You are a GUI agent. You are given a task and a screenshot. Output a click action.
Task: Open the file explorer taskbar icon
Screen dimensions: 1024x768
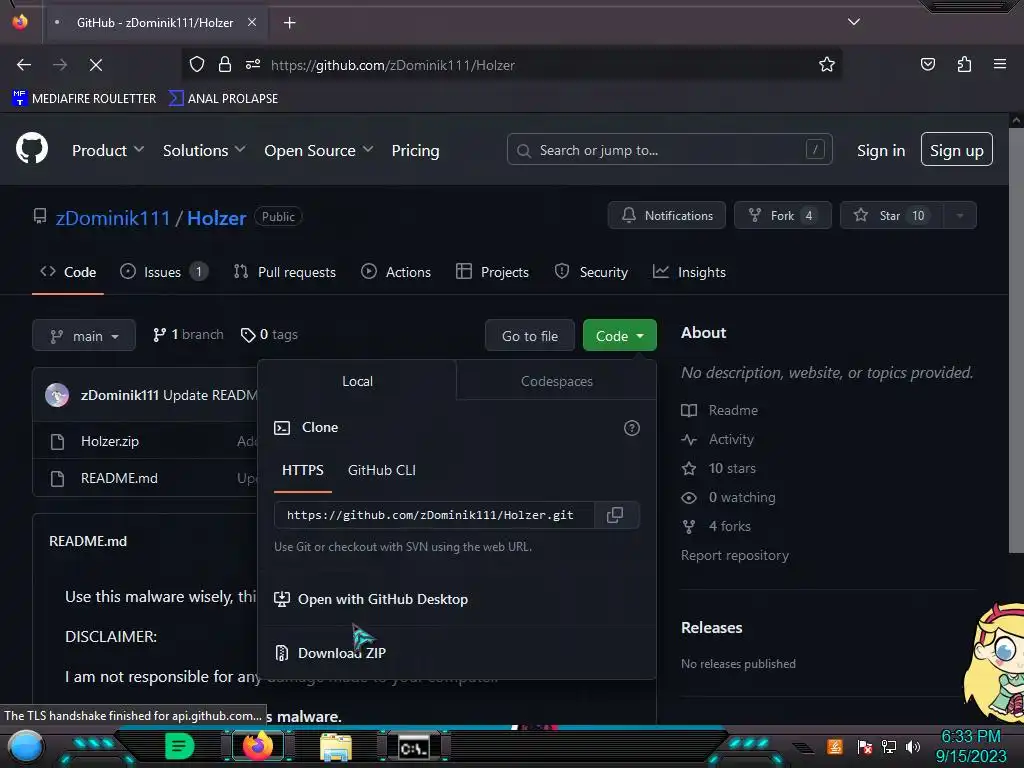336,746
